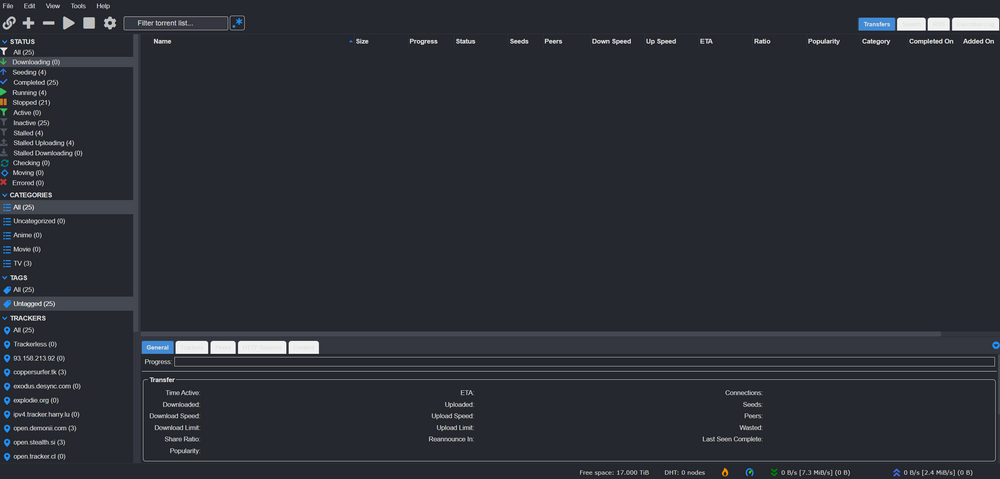The image size is (1000, 479).
Task: Click the plus Add Torrent File icon
Action: tap(29, 23)
